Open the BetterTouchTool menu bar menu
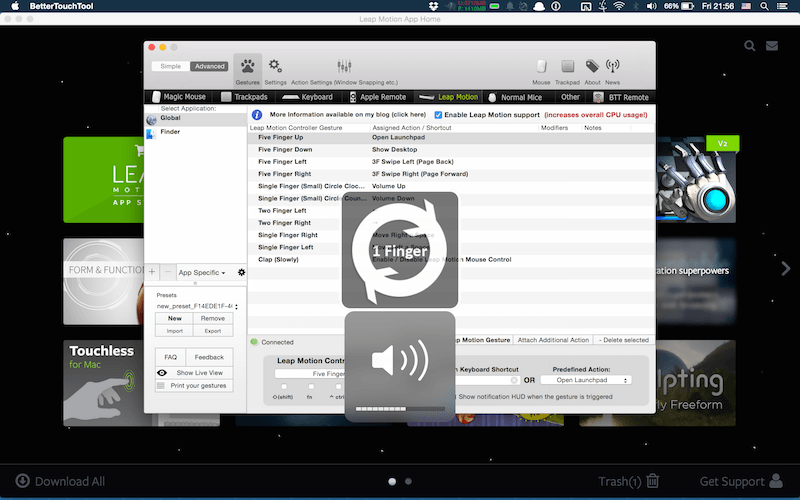800x500 pixels. tap(61, 6)
